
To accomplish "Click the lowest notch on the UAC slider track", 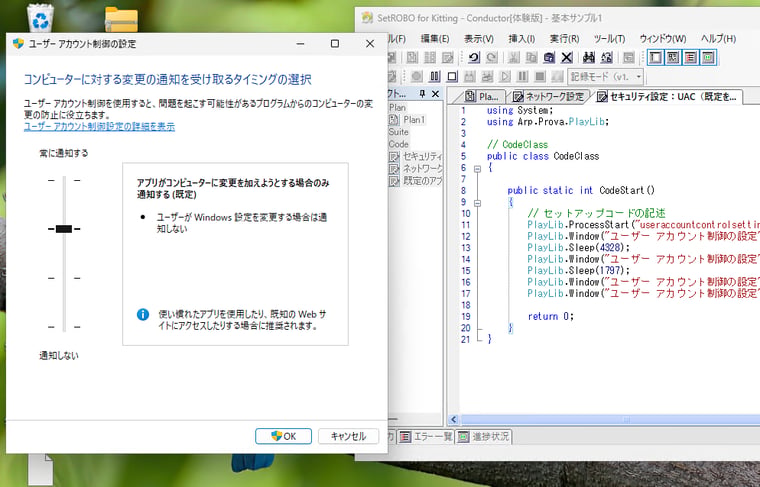I will click(64, 327).
